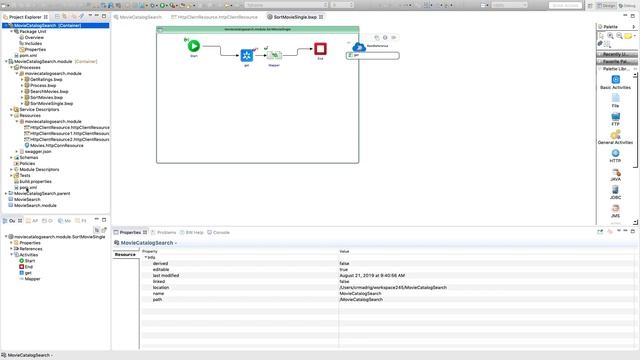Select the Resource properties side tab
Screen dimensions: 640x360
(125, 254)
